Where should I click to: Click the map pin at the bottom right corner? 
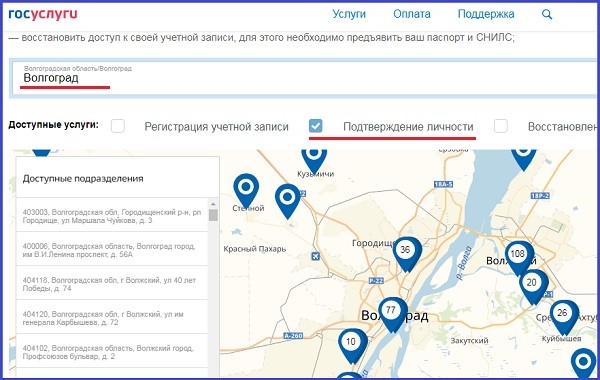(x=584, y=363)
